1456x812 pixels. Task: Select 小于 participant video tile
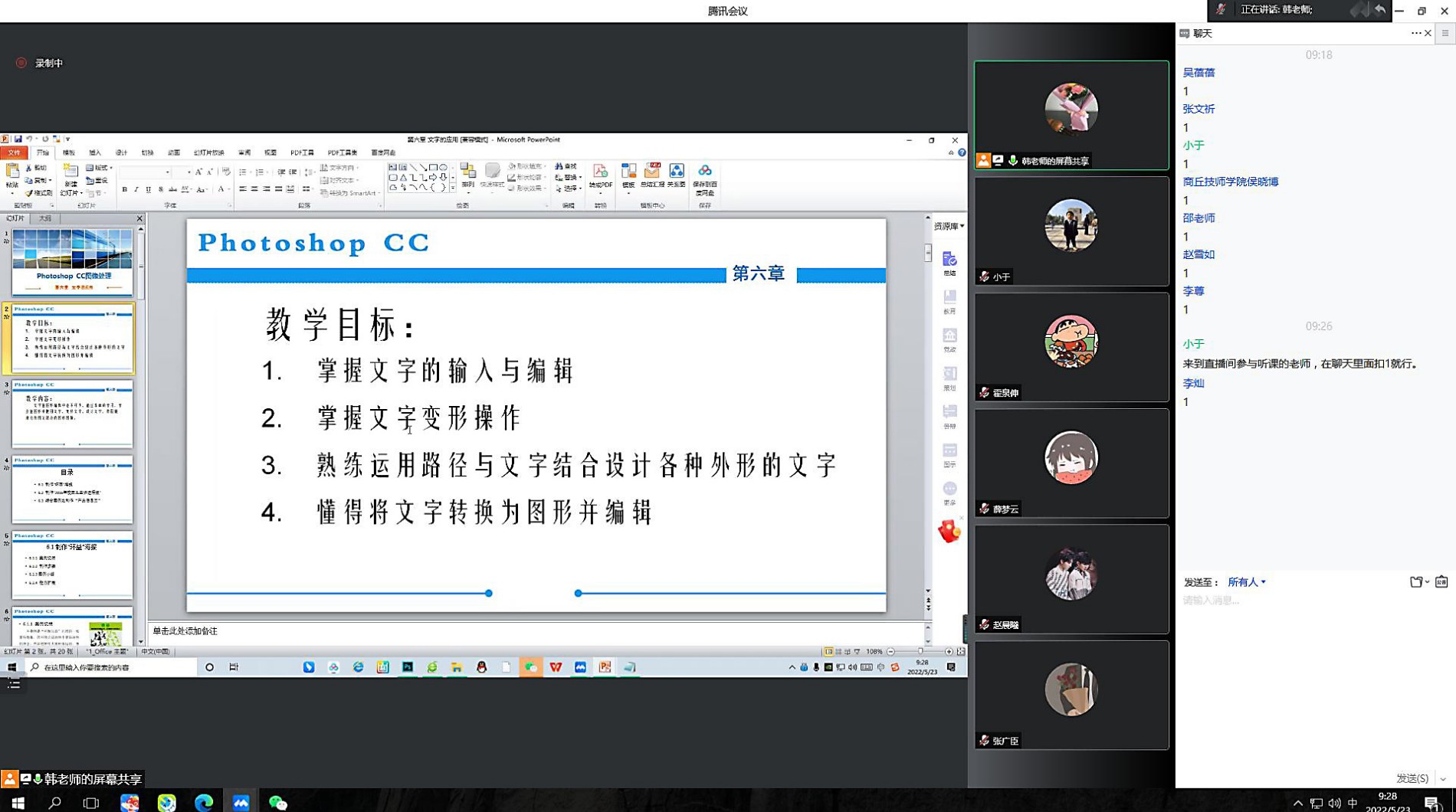[x=1071, y=231]
